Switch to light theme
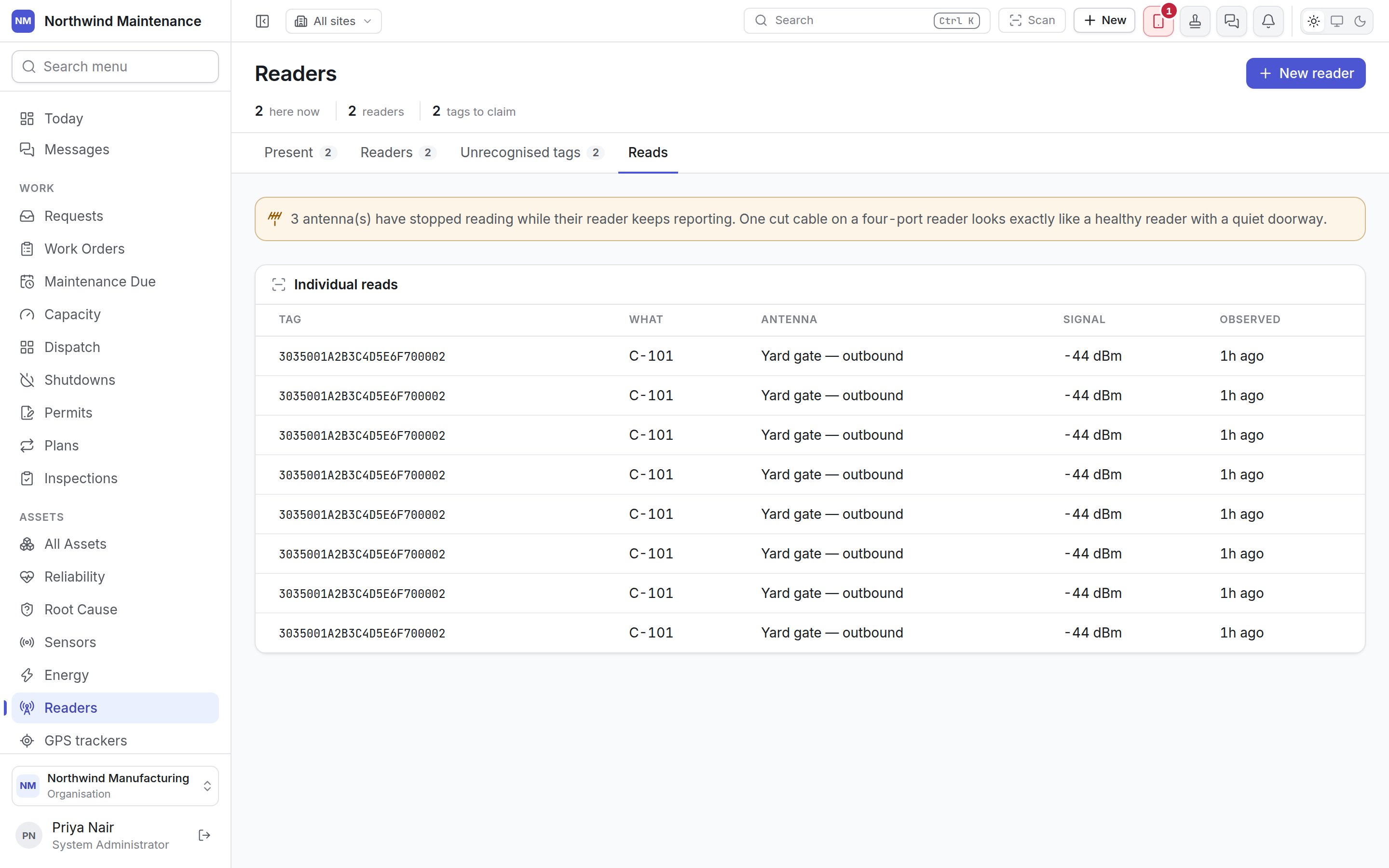Screen dimensions: 1389x868 tap(1314, 21)
